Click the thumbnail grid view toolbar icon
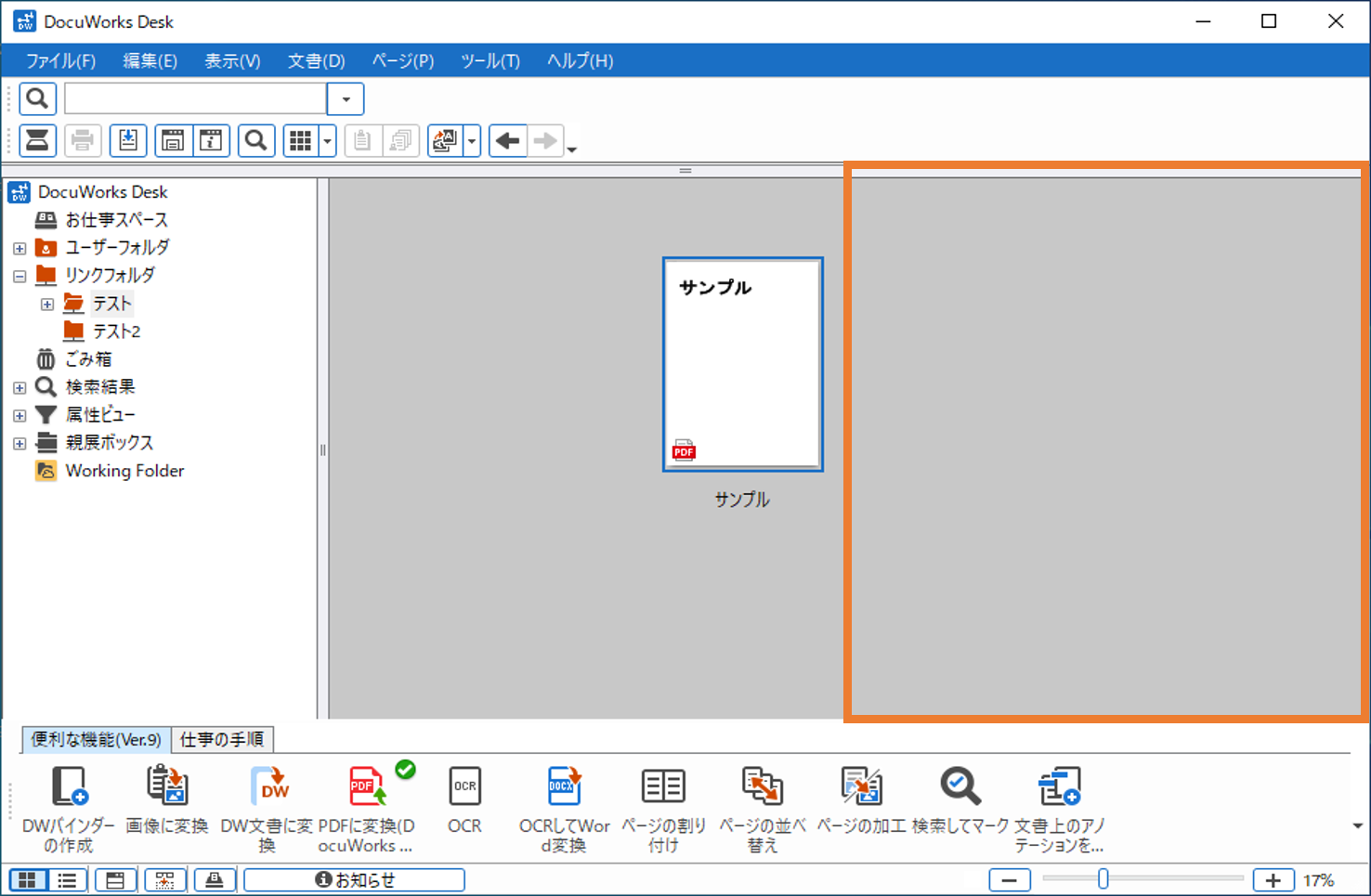Viewport: 1371px width, 896px height. point(300,141)
